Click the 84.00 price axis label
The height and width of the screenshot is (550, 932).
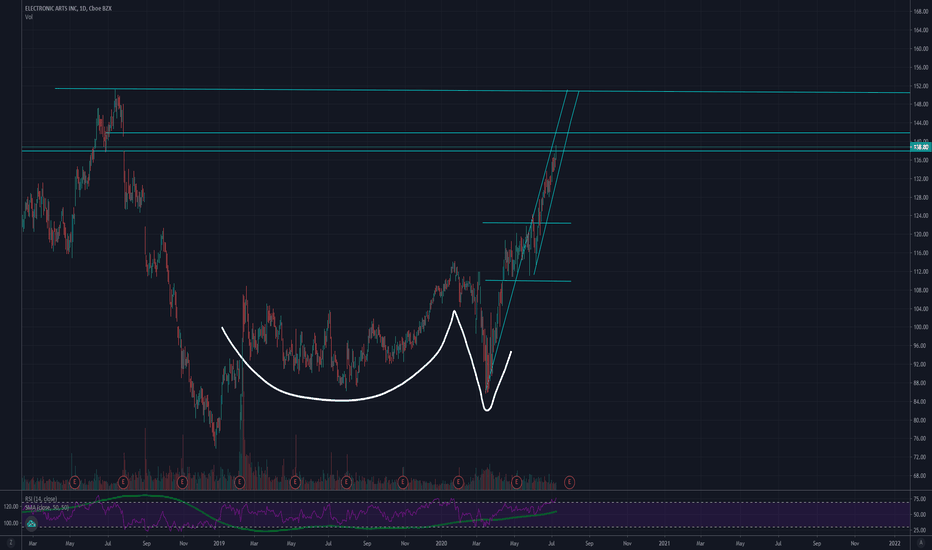pos(921,401)
